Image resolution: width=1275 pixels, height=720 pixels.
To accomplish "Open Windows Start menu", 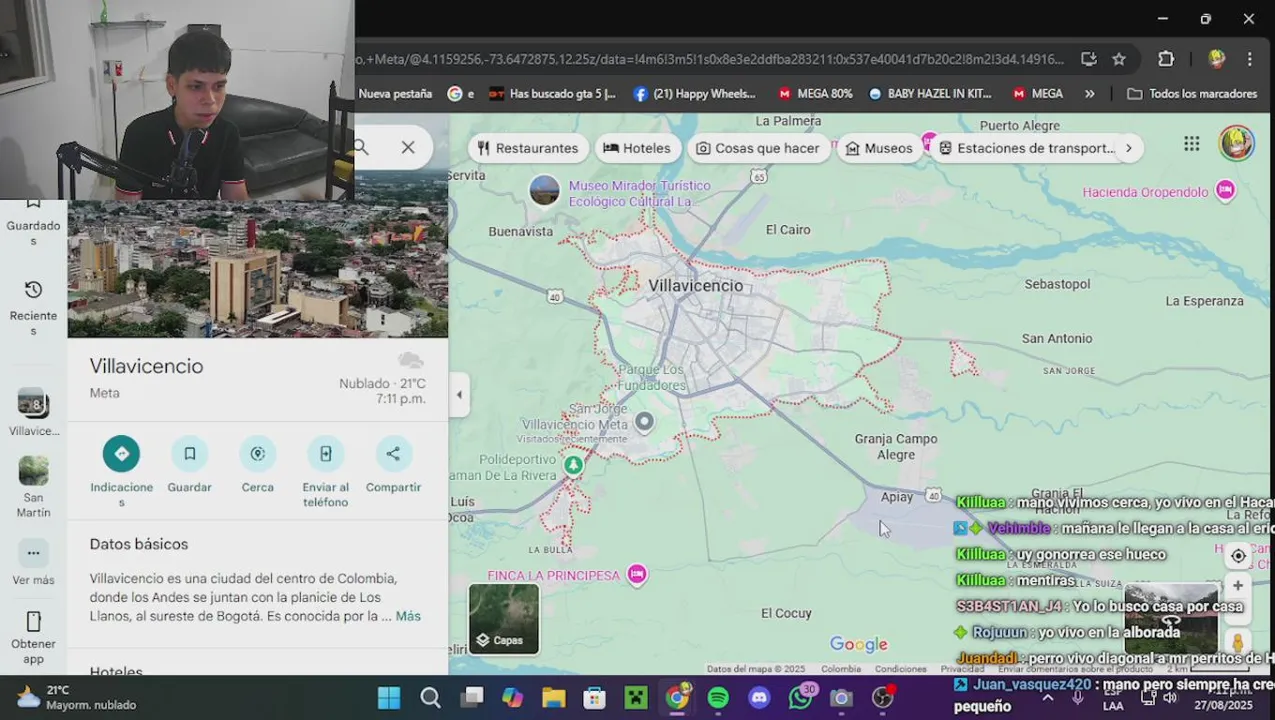I will pyautogui.click(x=389, y=698).
